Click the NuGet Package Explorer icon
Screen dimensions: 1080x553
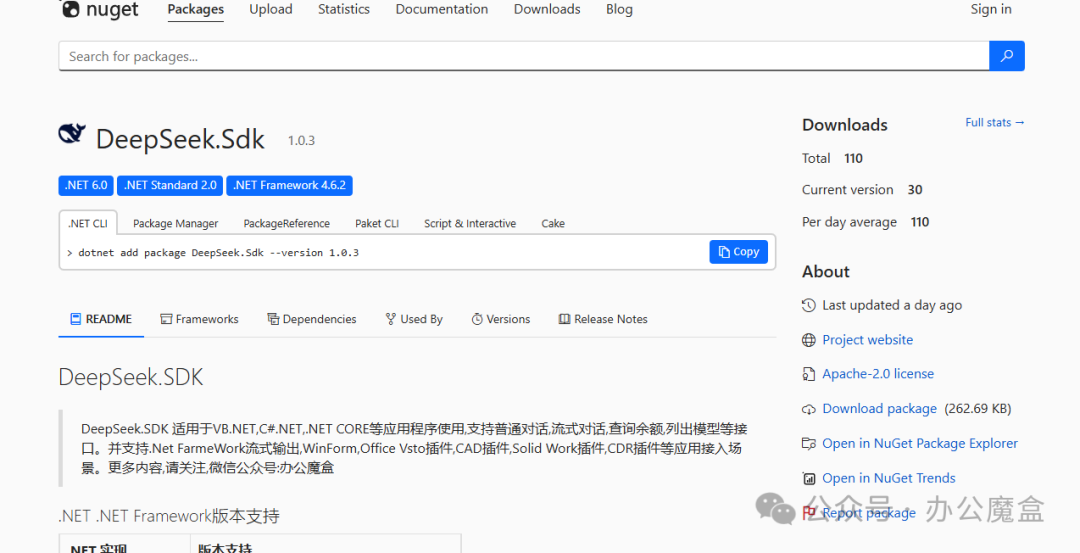click(809, 444)
